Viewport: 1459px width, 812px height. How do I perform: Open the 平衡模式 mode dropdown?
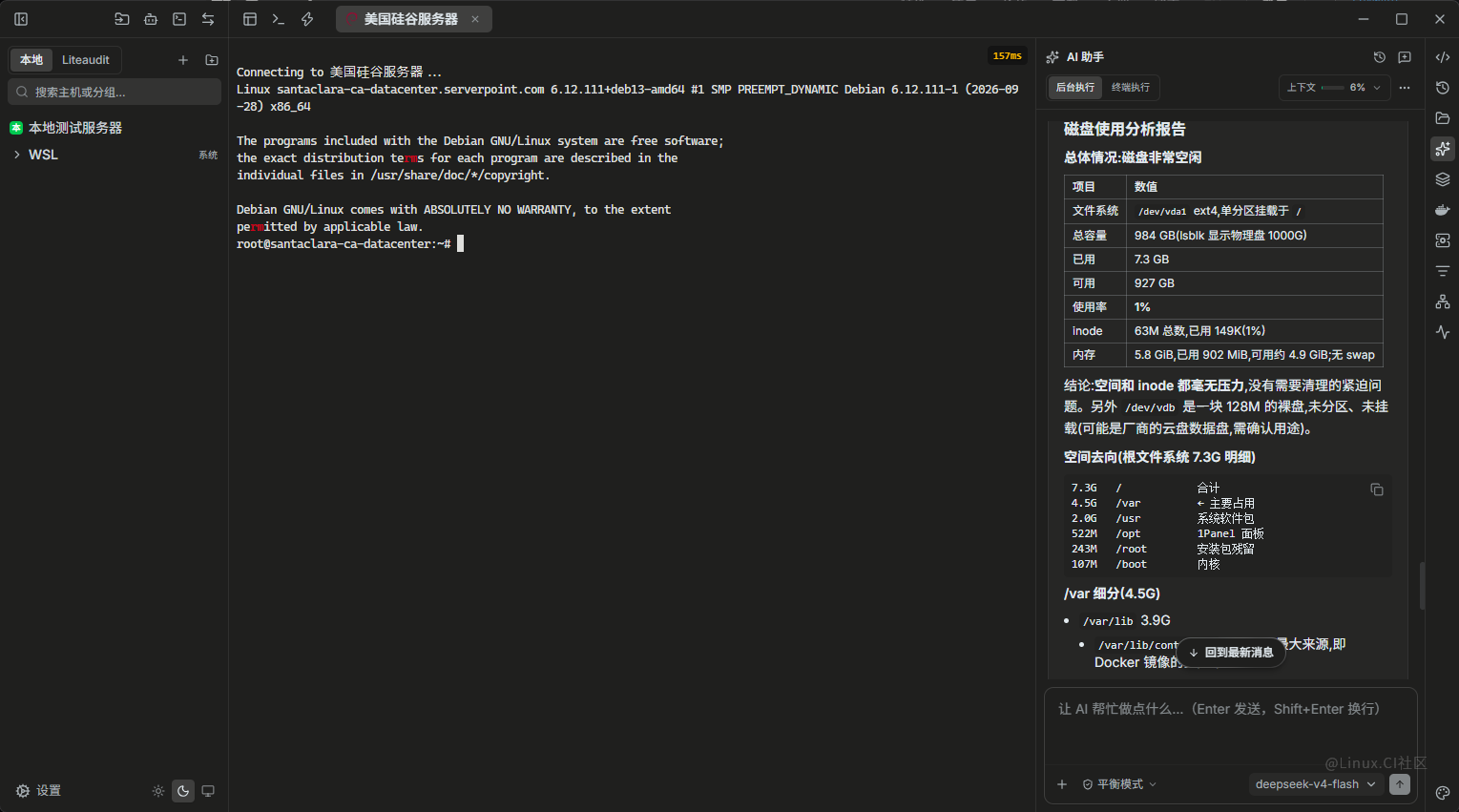click(1119, 784)
